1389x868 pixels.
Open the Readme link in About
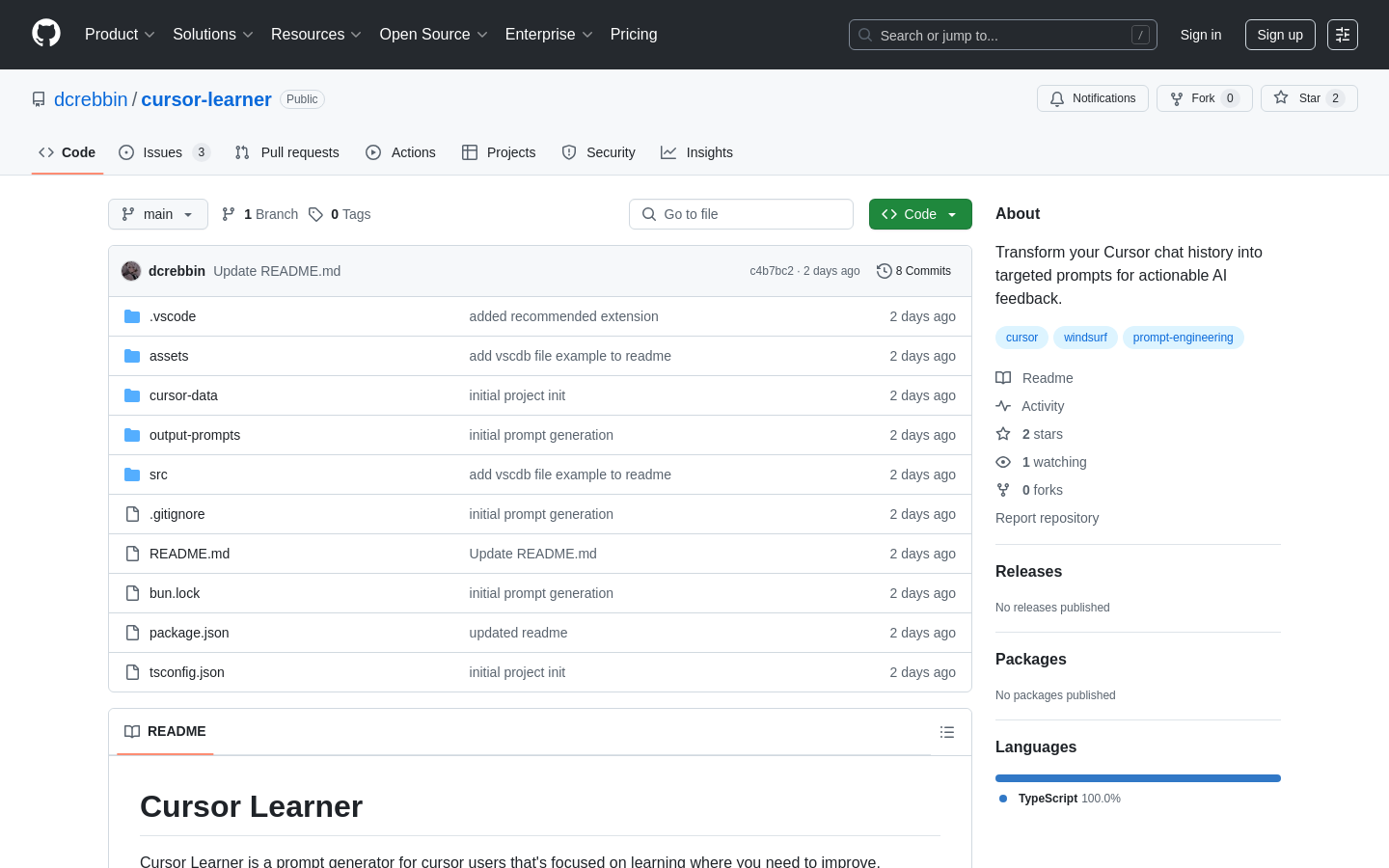[1034, 378]
